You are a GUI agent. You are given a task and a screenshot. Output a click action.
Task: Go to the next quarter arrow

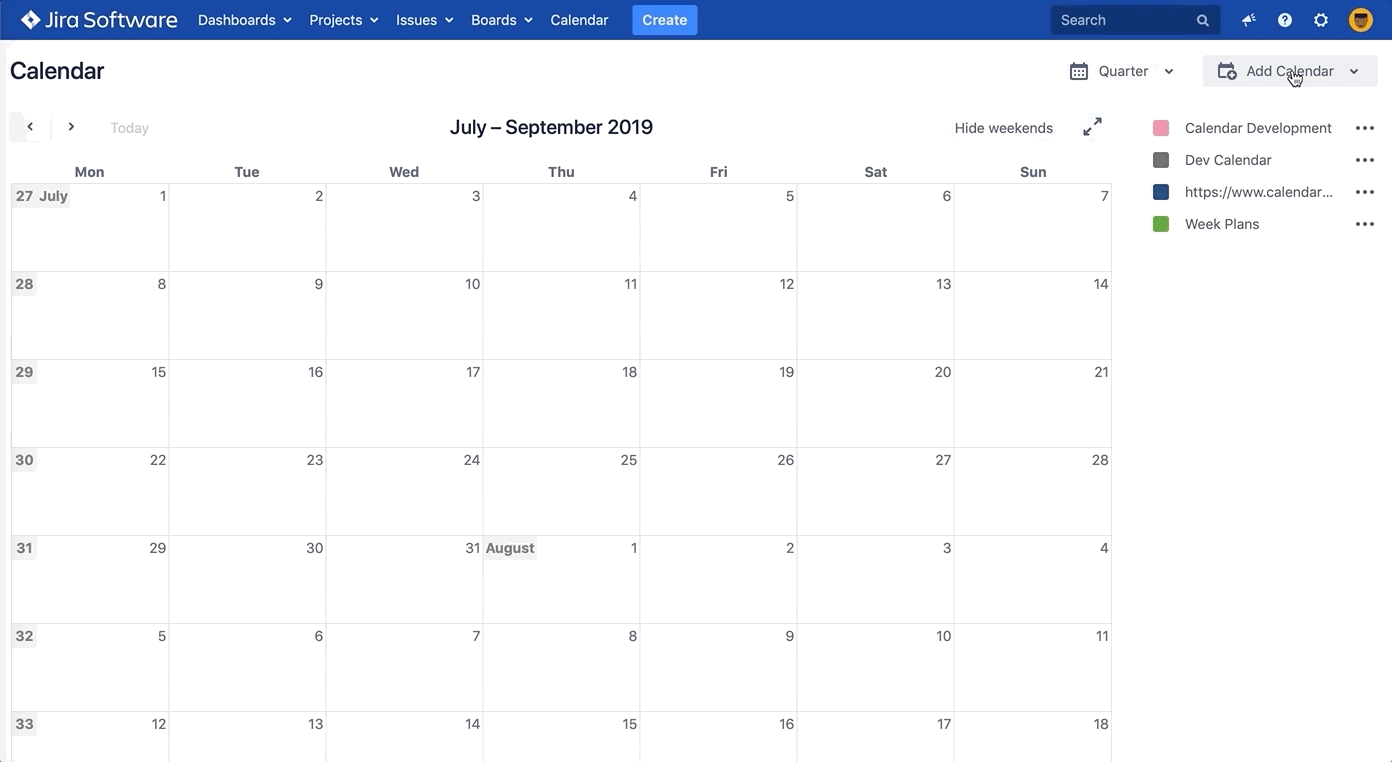click(71, 127)
